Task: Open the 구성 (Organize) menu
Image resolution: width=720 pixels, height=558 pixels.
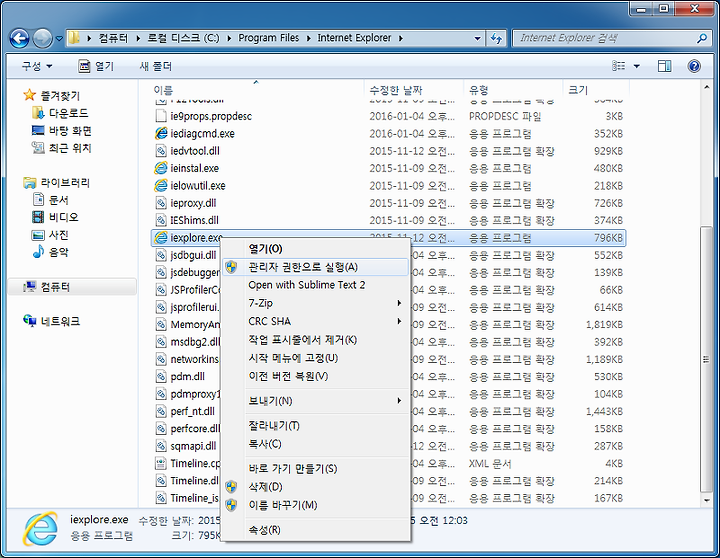Action: click(x=37, y=66)
